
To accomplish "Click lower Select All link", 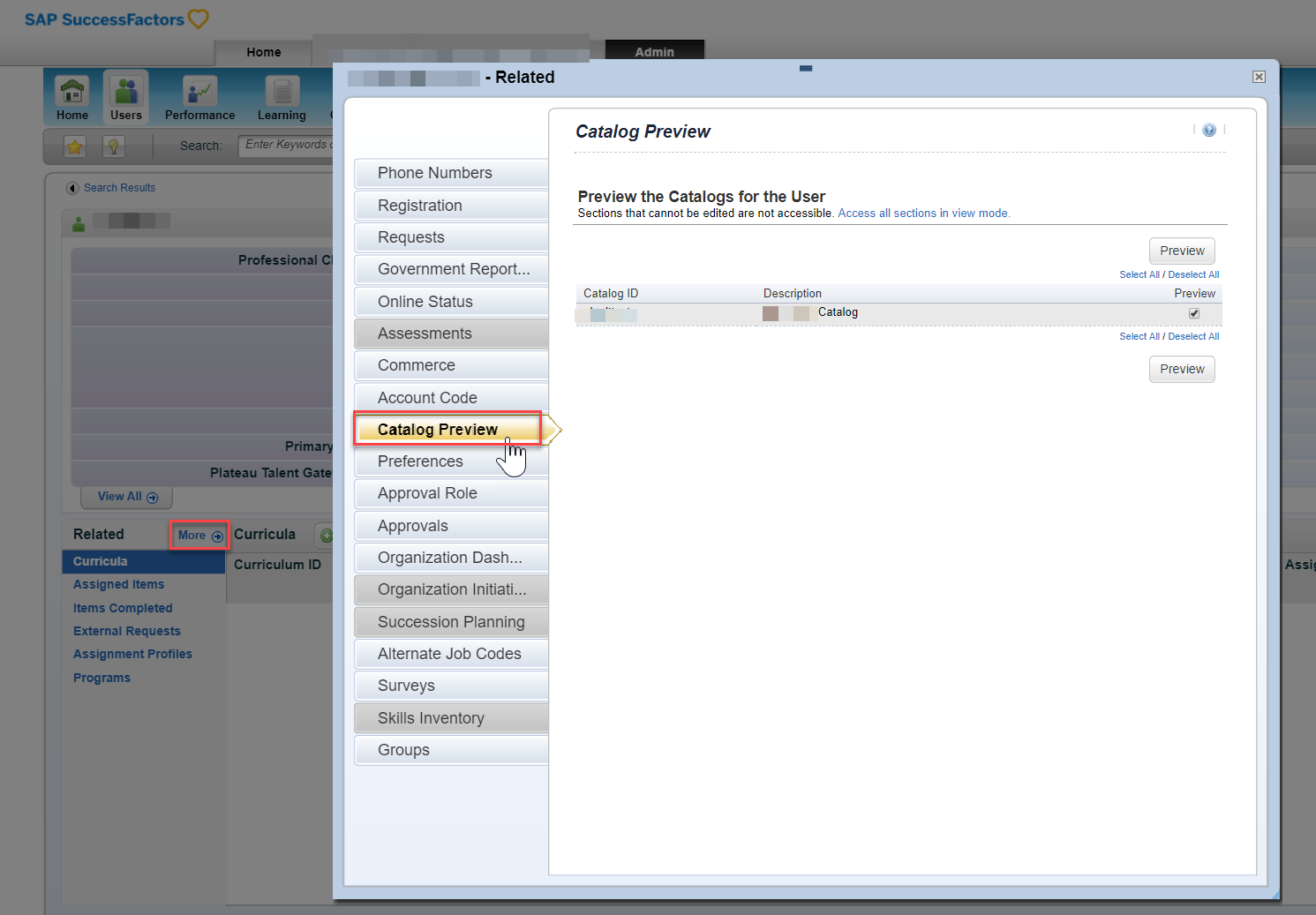I will point(1139,336).
